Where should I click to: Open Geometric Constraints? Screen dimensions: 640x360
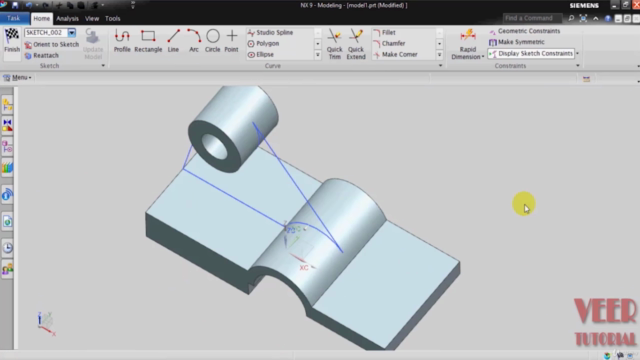click(x=525, y=31)
